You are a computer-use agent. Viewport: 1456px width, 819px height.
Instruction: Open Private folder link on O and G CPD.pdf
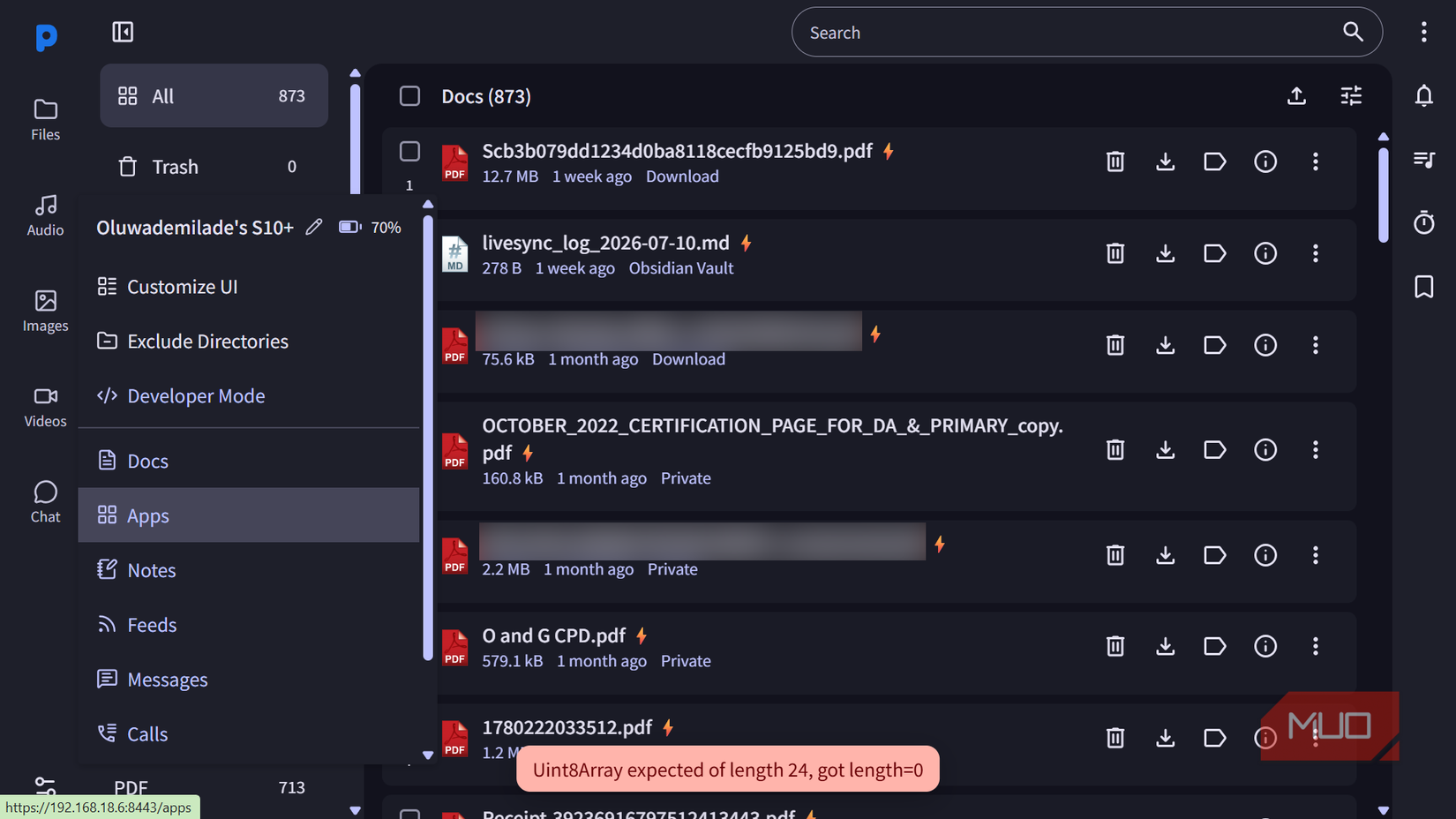click(x=686, y=661)
